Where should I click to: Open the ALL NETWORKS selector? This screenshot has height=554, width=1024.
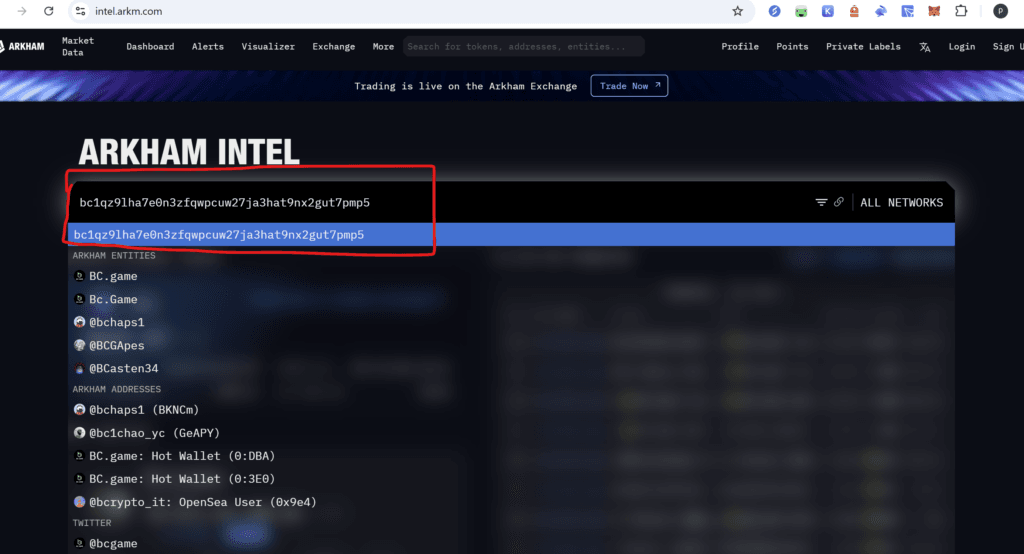901,202
